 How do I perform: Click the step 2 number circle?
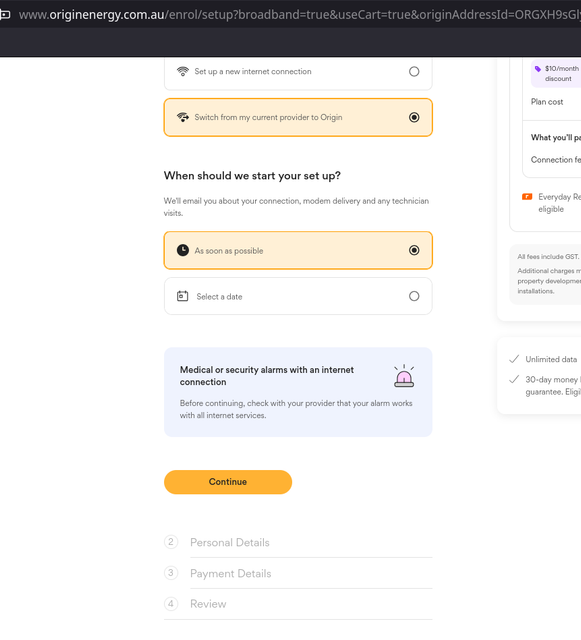click(x=171, y=542)
